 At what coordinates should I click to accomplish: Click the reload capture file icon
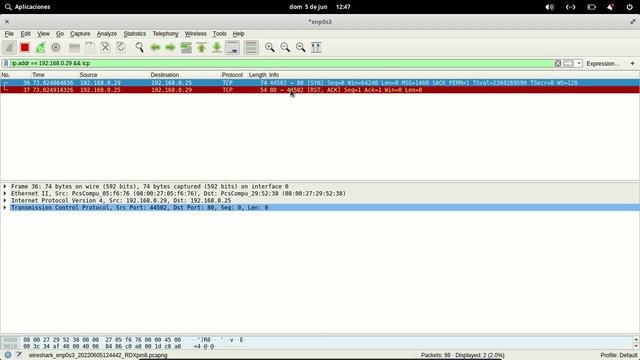[x=121, y=47]
